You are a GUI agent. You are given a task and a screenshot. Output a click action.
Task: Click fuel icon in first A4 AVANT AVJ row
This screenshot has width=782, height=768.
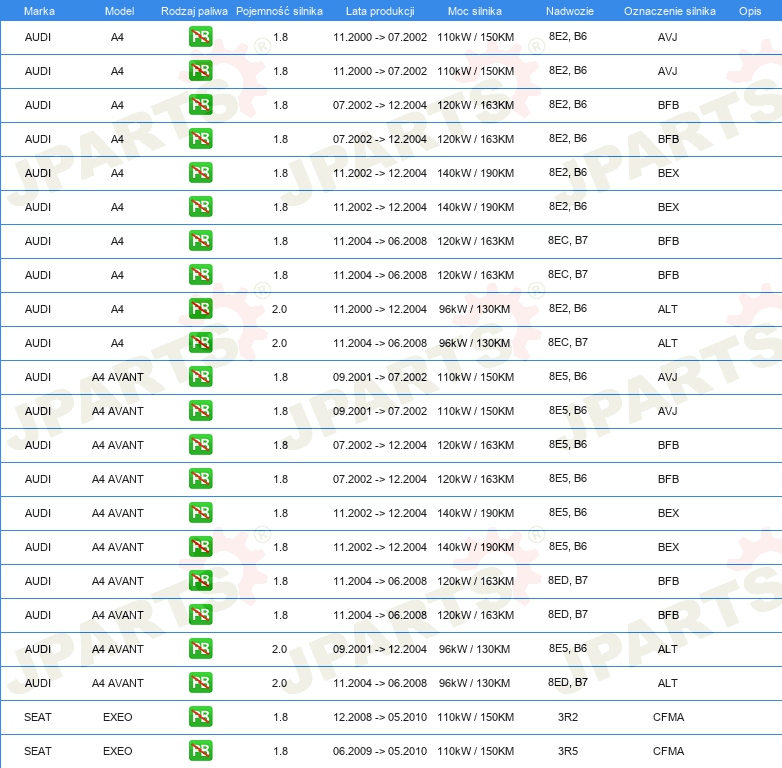click(200, 377)
